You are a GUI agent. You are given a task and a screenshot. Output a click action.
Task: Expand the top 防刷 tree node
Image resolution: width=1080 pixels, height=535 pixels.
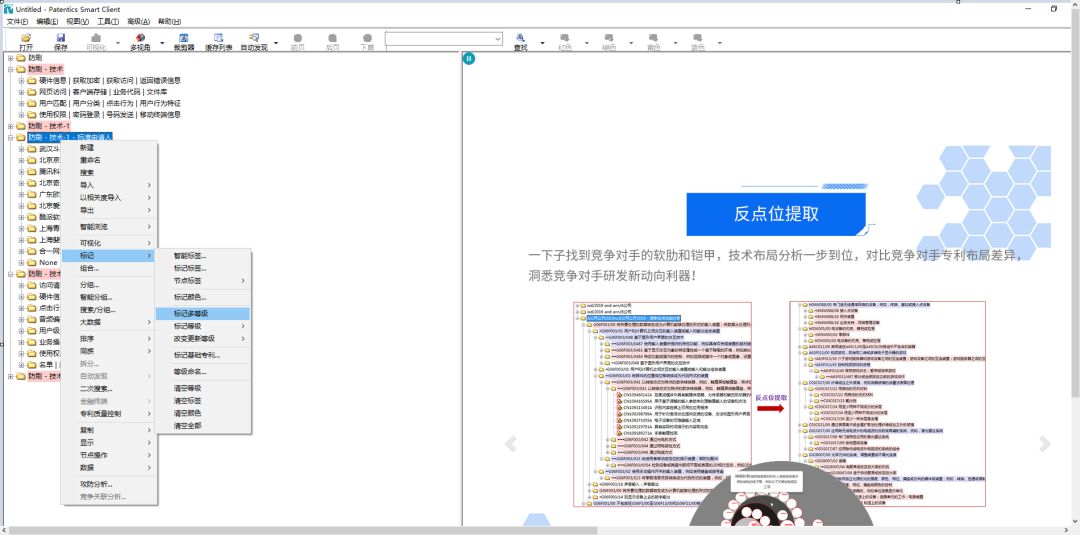coord(10,58)
